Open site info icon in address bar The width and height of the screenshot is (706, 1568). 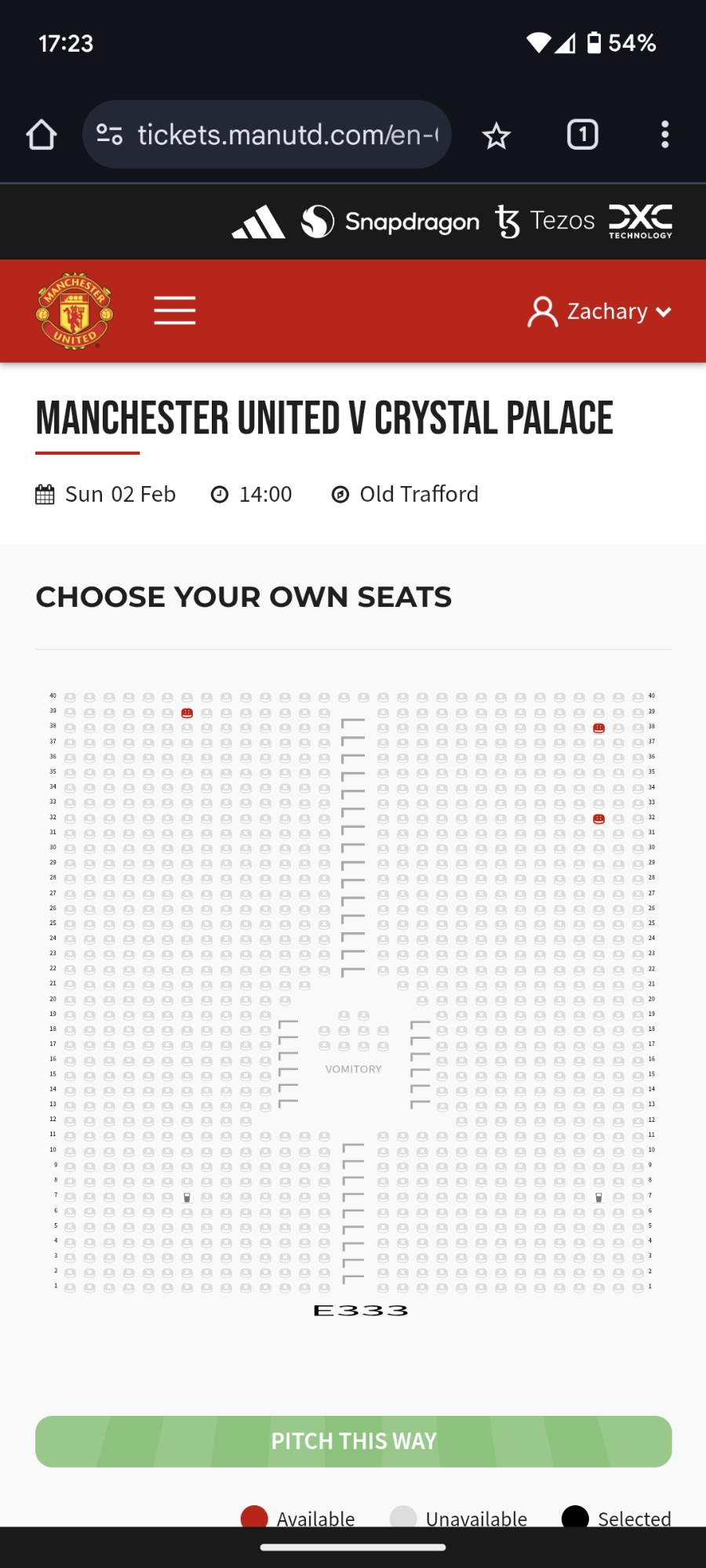(110, 135)
